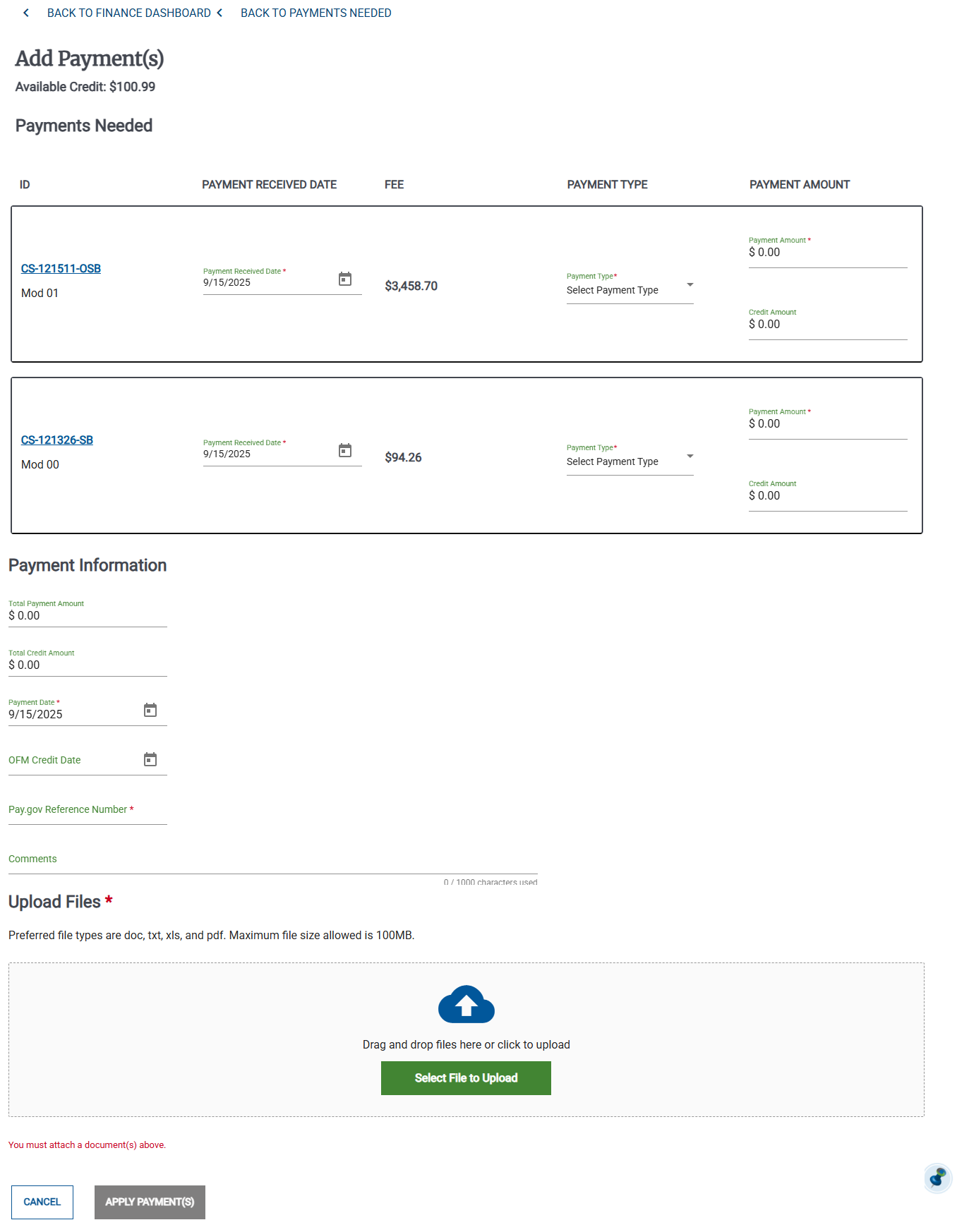Image resolution: width=957 pixels, height=1232 pixels.
Task: Click the Fee column header
Action: 395,185
